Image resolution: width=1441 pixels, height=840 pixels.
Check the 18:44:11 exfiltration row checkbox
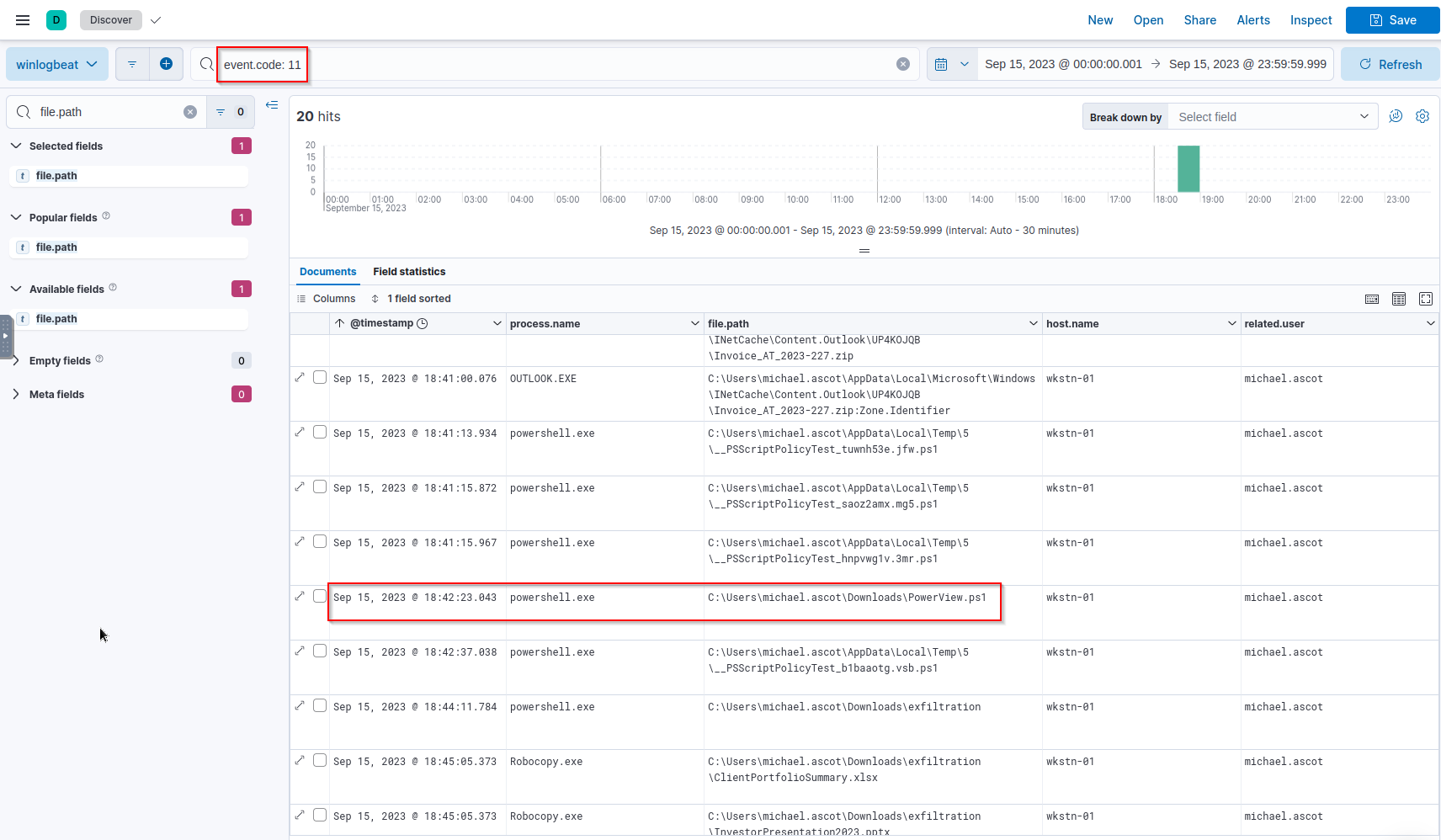pos(320,706)
